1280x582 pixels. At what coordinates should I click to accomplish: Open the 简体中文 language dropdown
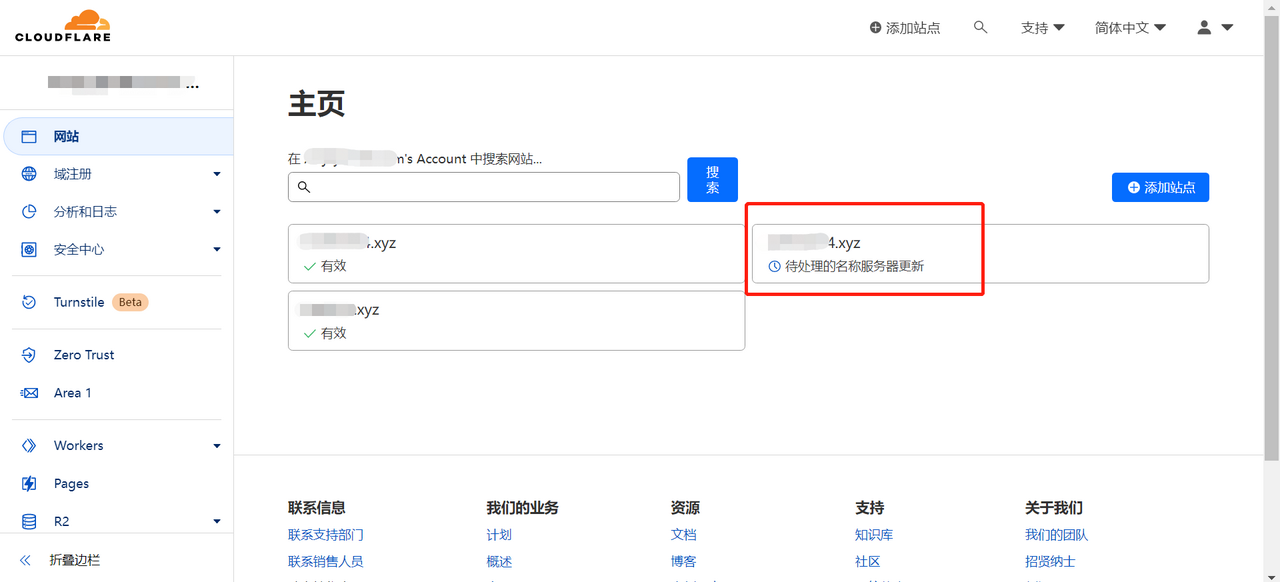point(1130,28)
